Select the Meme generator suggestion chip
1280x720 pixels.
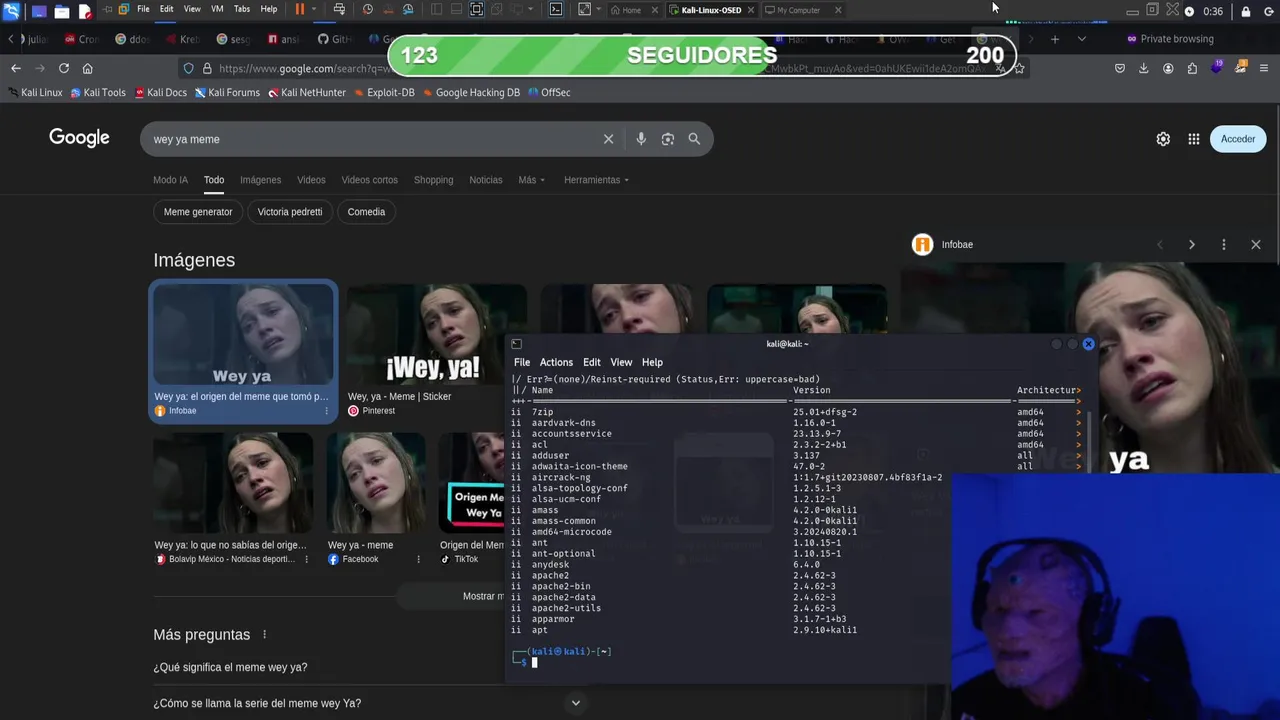coord(198,212)
